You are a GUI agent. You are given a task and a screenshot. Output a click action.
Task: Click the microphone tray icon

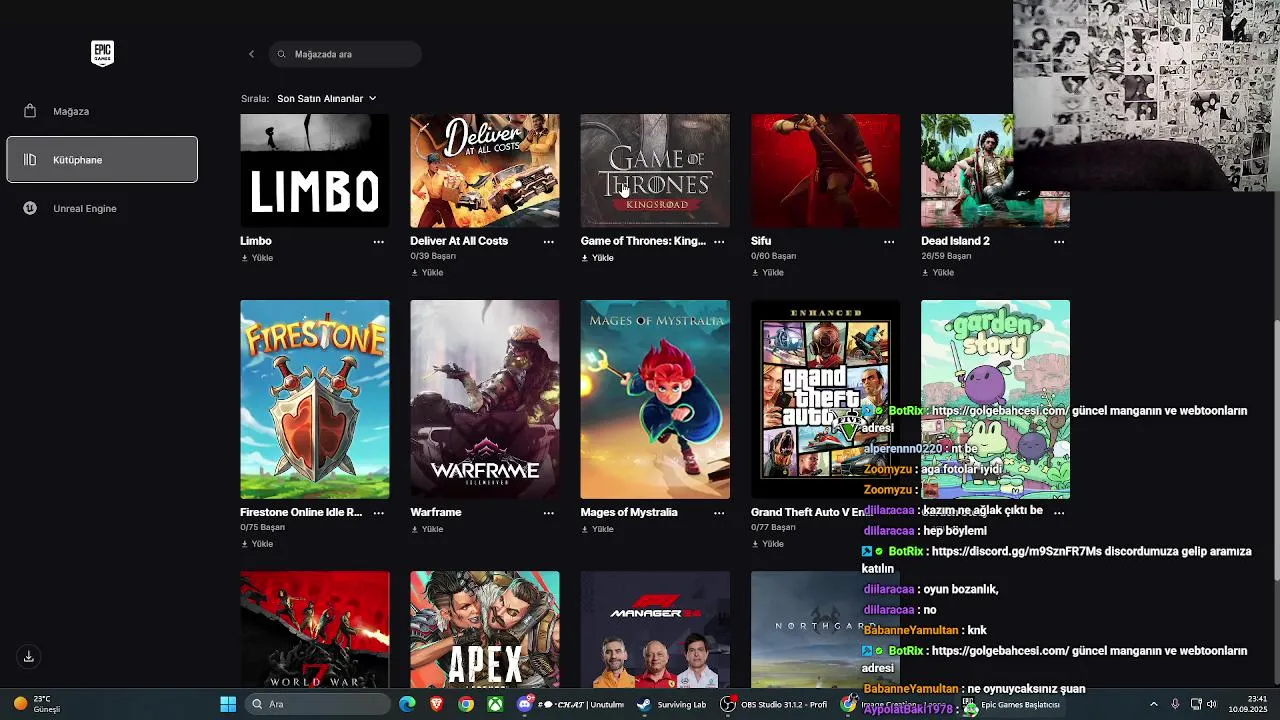(x=1175, y=704)
